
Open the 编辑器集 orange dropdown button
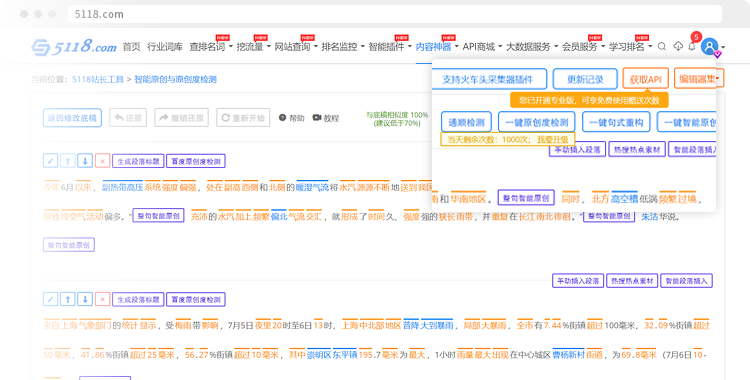point(699,78)
